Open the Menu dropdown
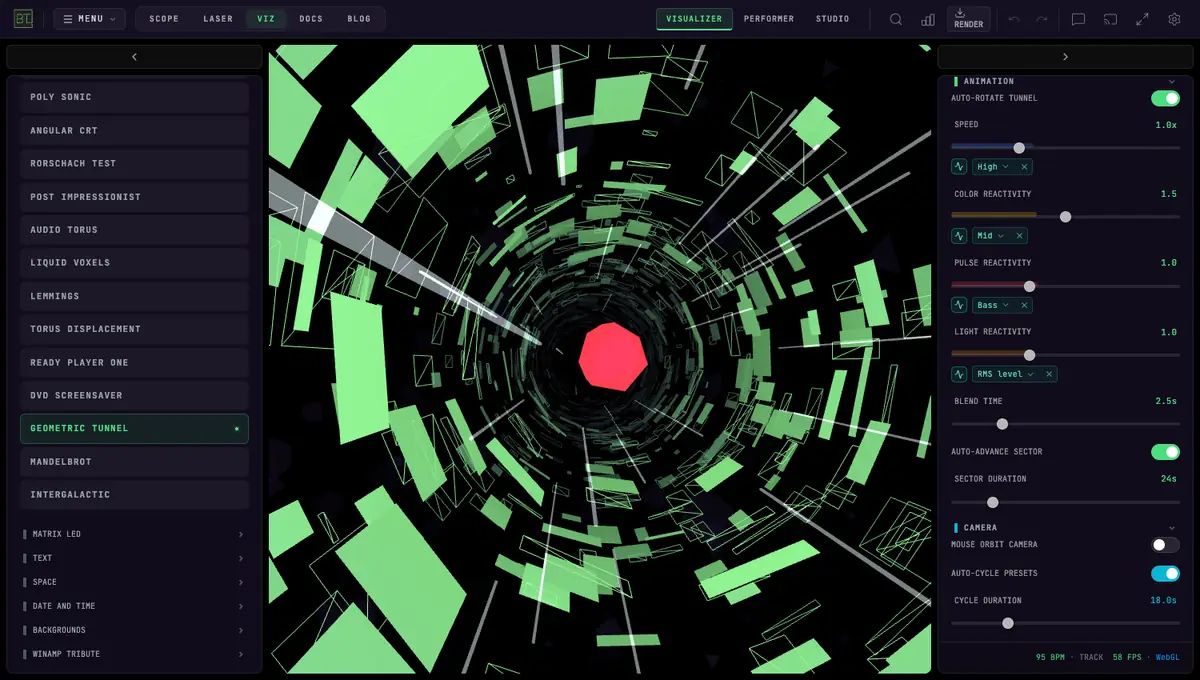Viewport: 1200px width, 680px height. pyautogui.click(x=89, y=19)
